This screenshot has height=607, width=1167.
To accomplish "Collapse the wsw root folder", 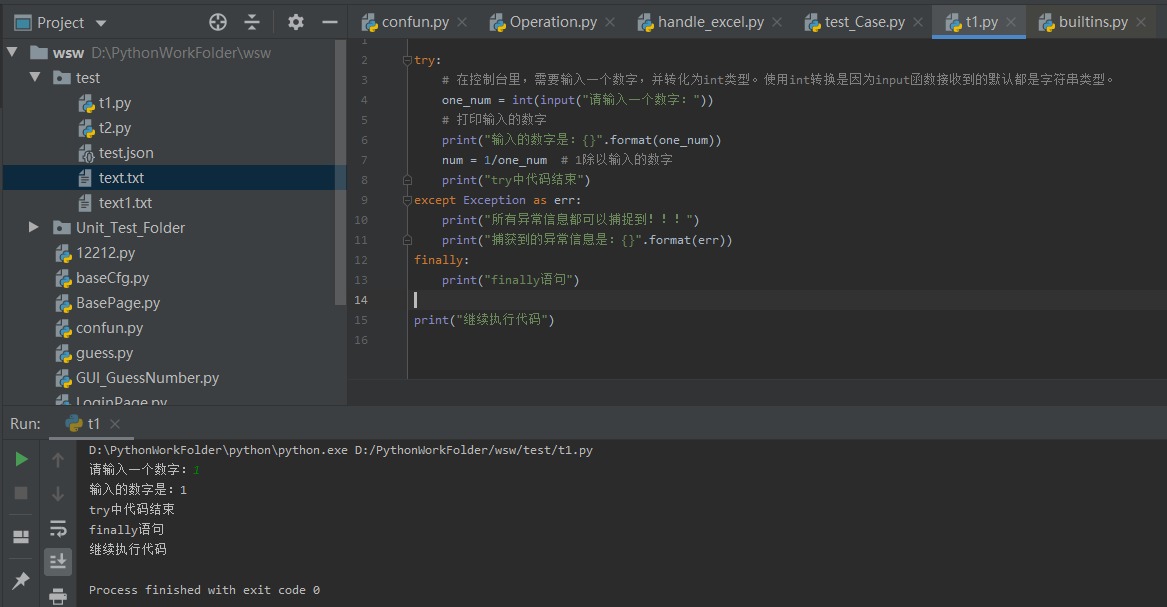I will click(x=13, y=52).
